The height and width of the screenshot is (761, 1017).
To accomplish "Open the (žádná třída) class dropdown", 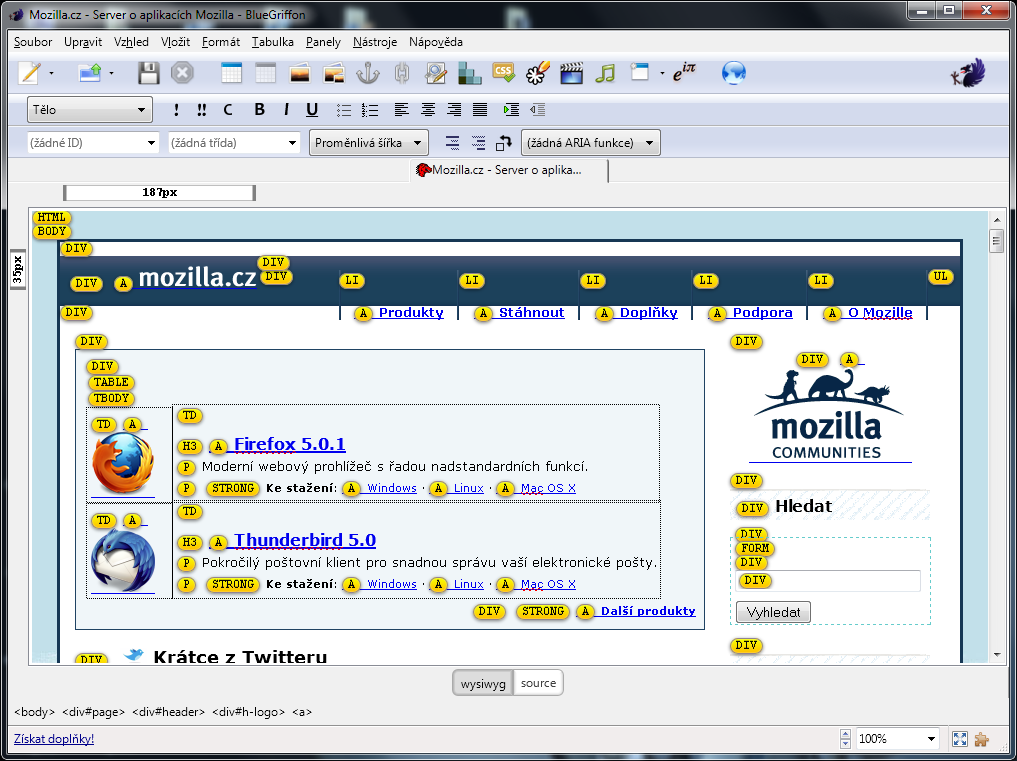I will [234, 143].
